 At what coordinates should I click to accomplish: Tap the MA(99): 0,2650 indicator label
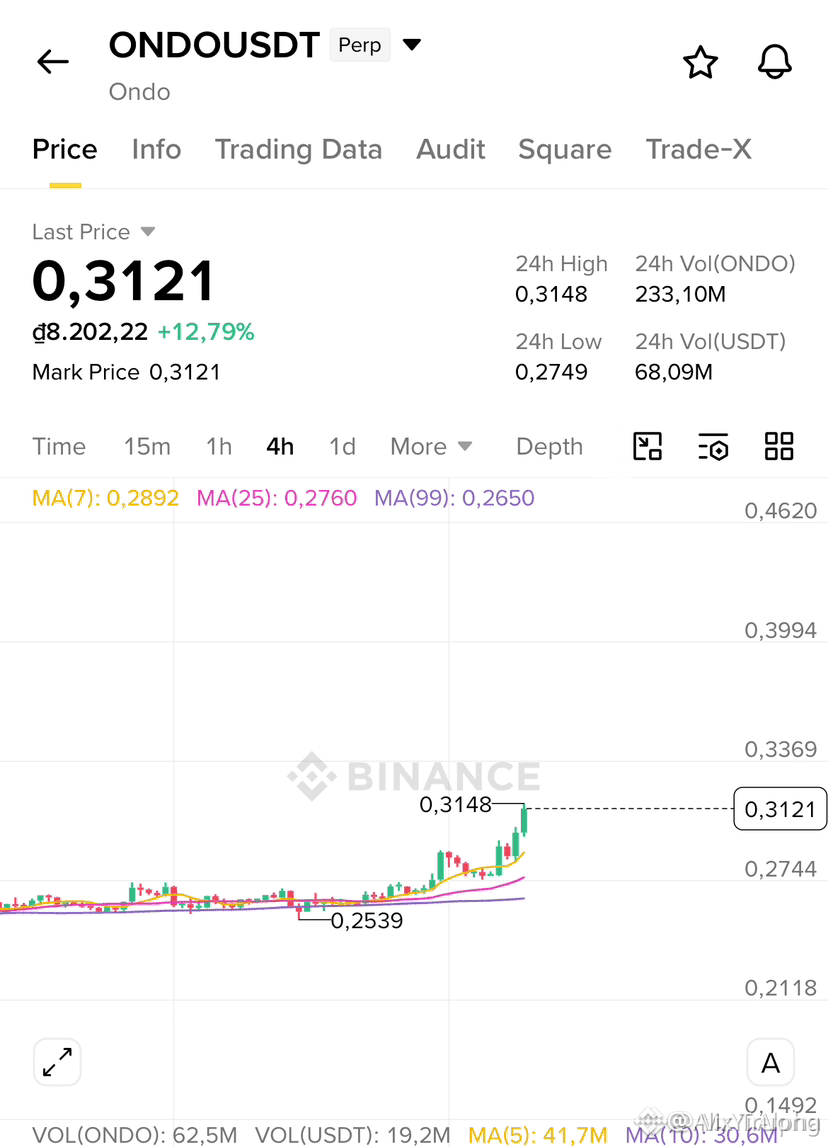click(454, 498)
